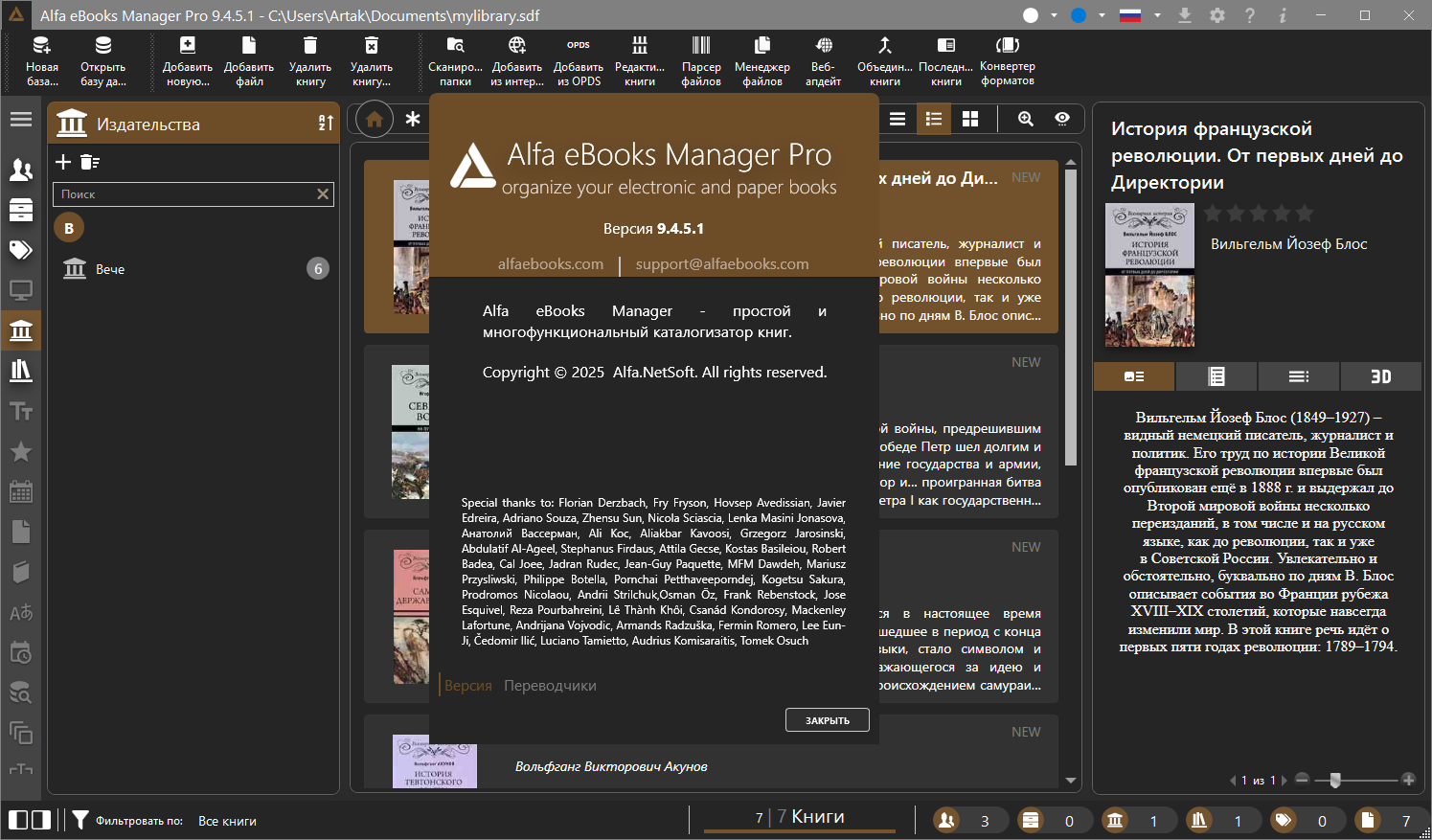Toggle the eye preview visibility button
Viewport: 1432px width, 840px height.
[1062, 119]
